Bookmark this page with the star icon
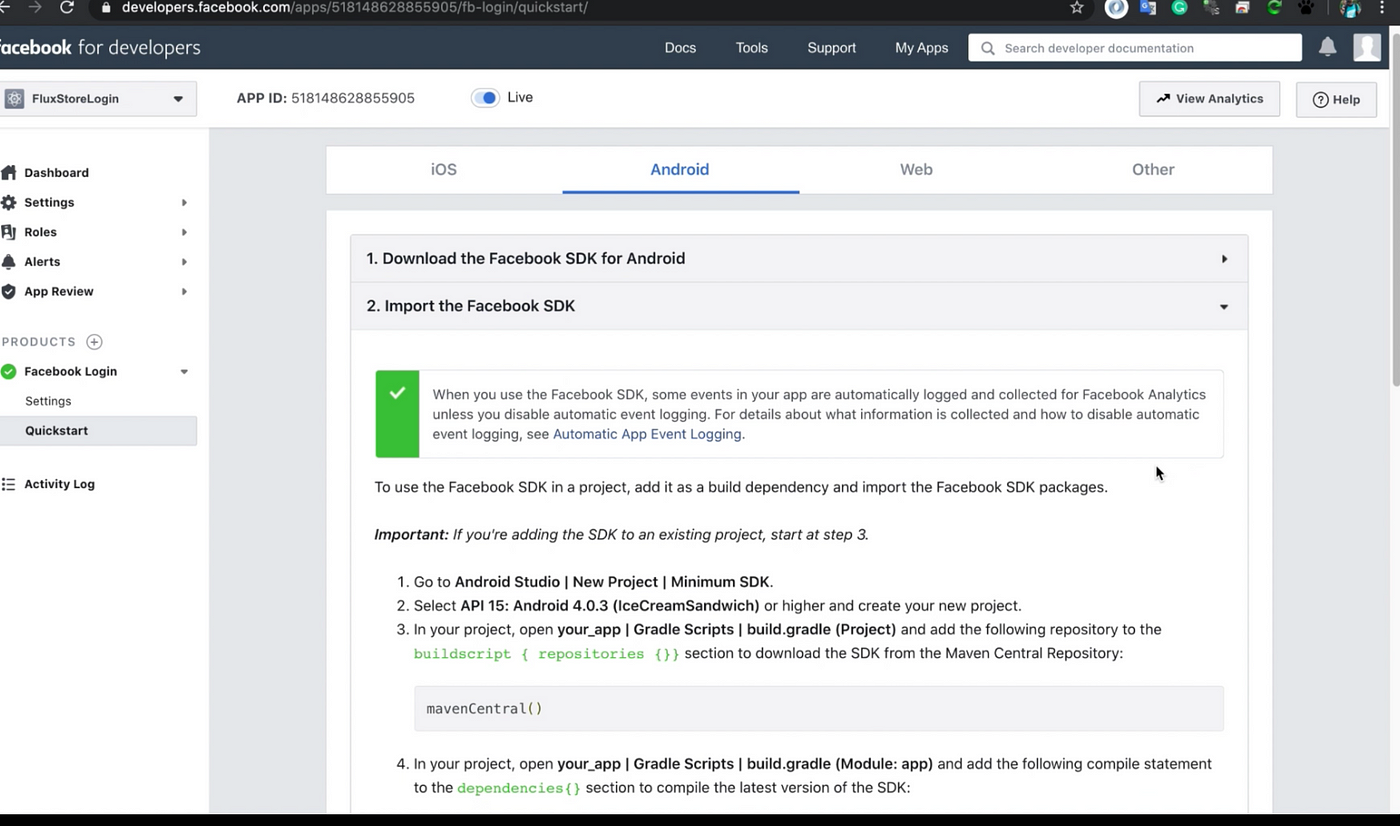 [1077, 7]
